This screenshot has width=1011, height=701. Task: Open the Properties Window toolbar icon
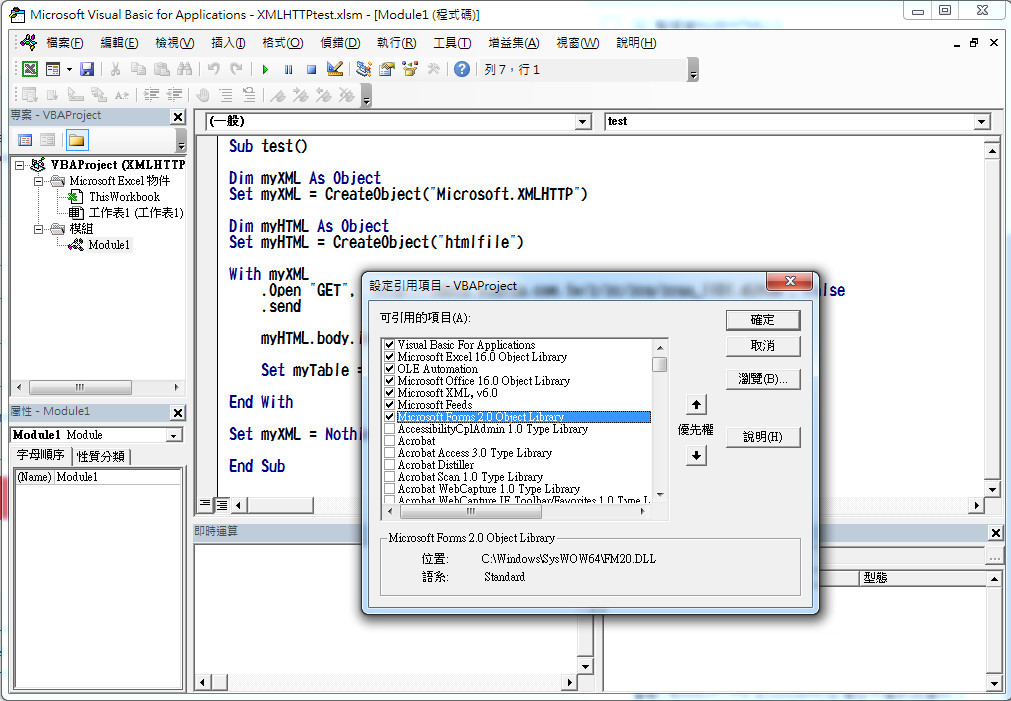click(387, 69)
